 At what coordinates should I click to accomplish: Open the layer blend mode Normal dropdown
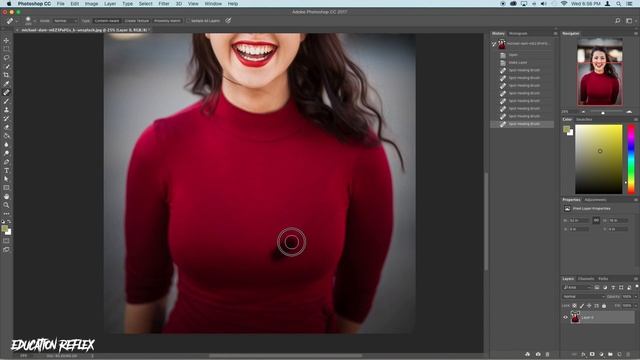tap(583, 297)
